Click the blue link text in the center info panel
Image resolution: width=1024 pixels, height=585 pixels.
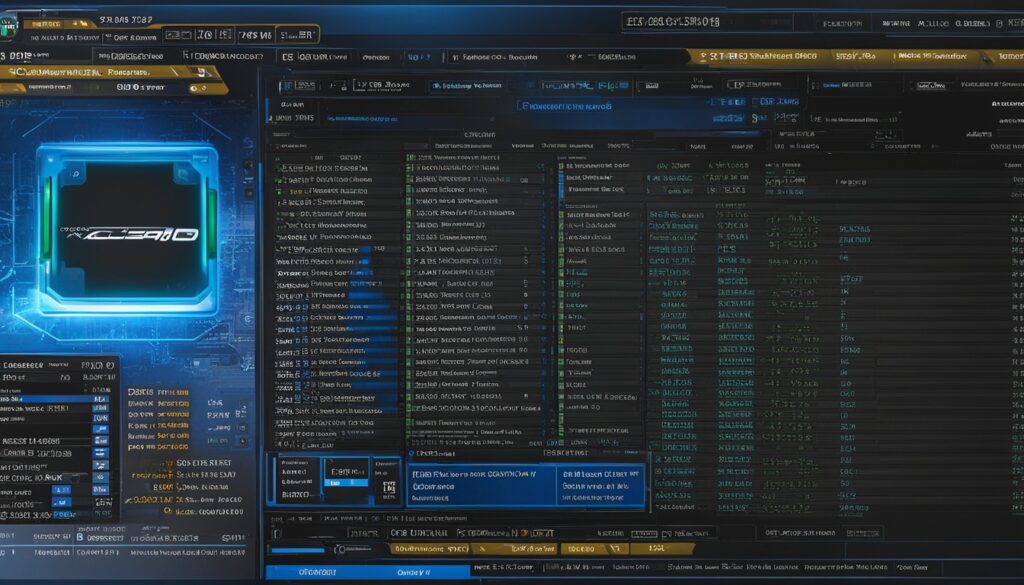450,476
